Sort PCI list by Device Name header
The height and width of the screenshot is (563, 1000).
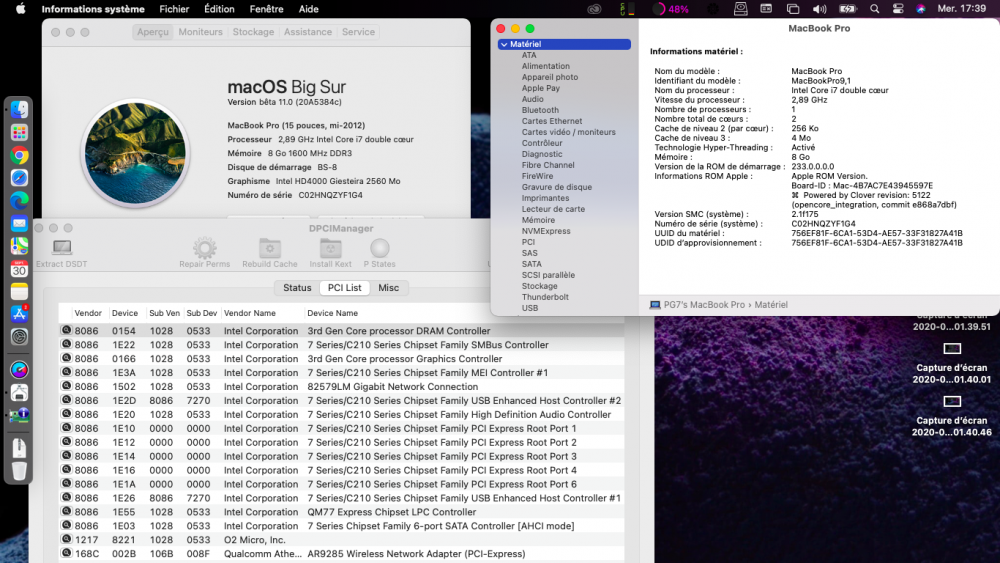(332, 313)
